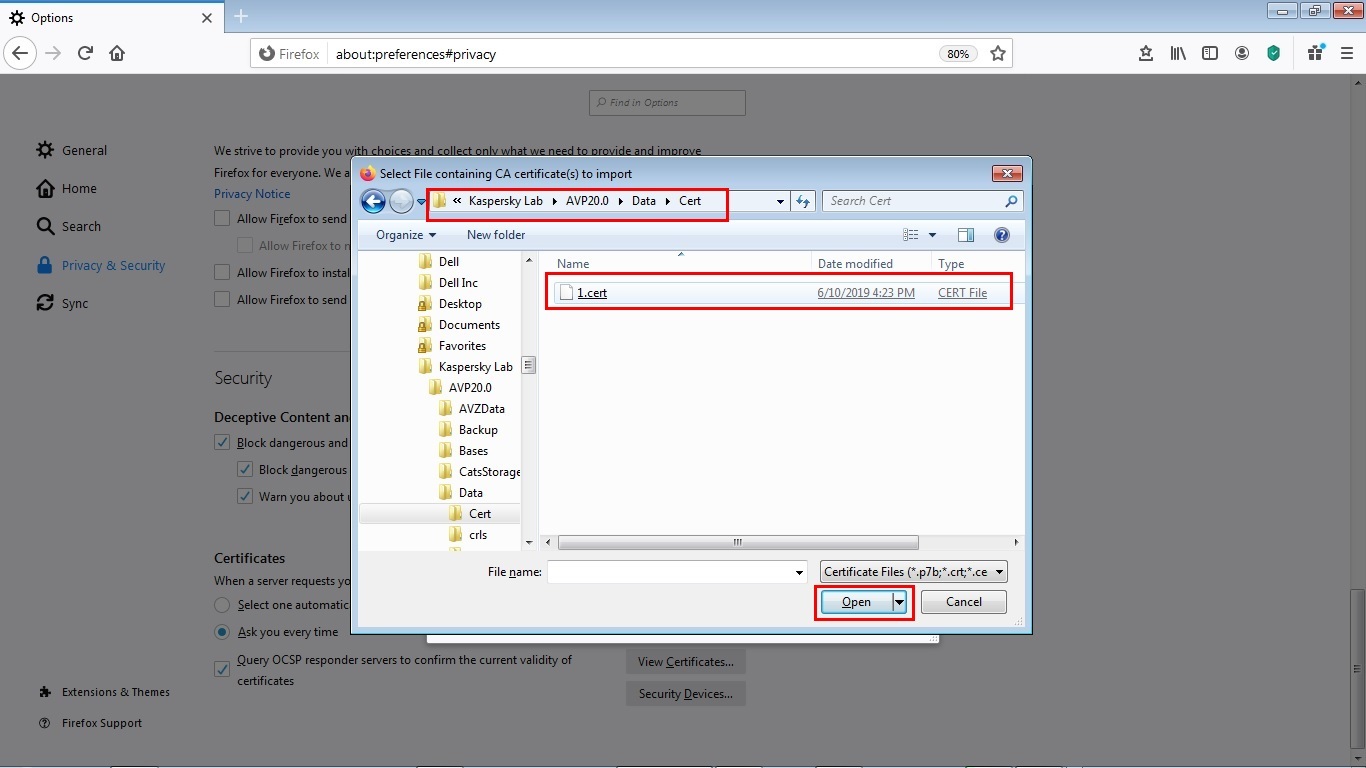Open the Firefox hamburger menu

point(1346,54)
